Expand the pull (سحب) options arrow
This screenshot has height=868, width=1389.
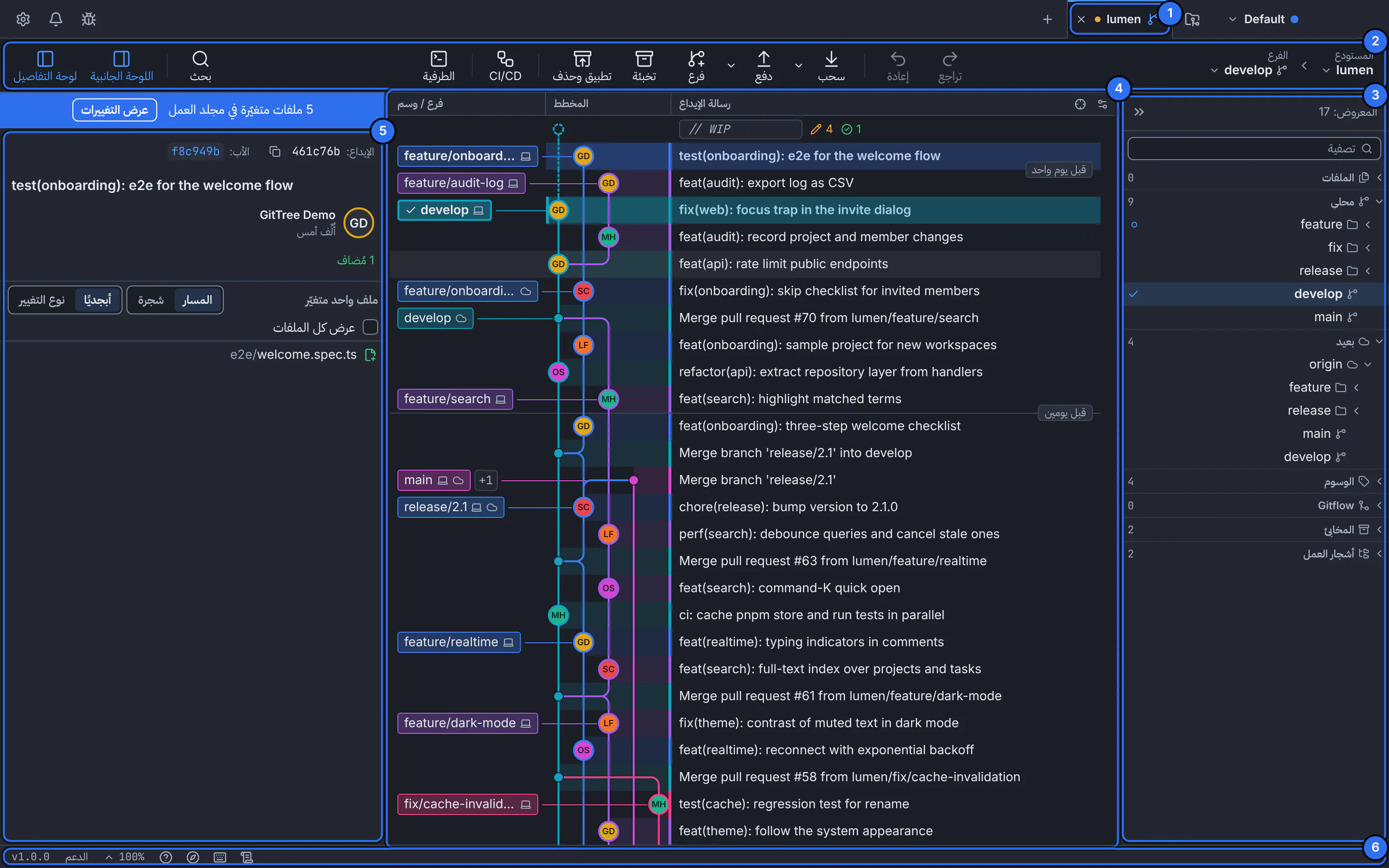(798, 66)
